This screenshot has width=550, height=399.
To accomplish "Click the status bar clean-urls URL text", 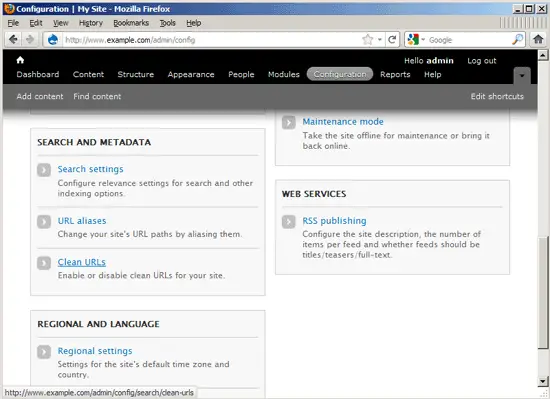I will pos(99,393).
